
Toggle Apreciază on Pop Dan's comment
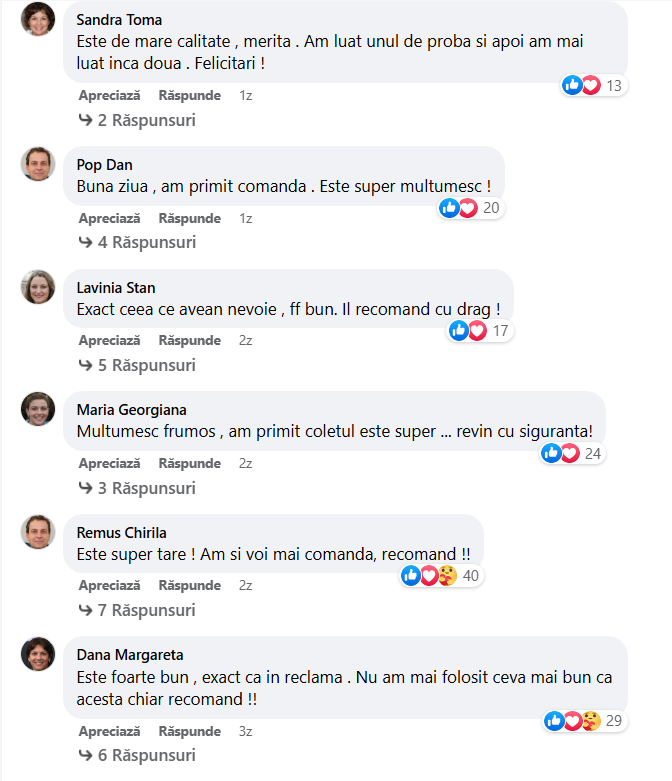pos(109,218)
